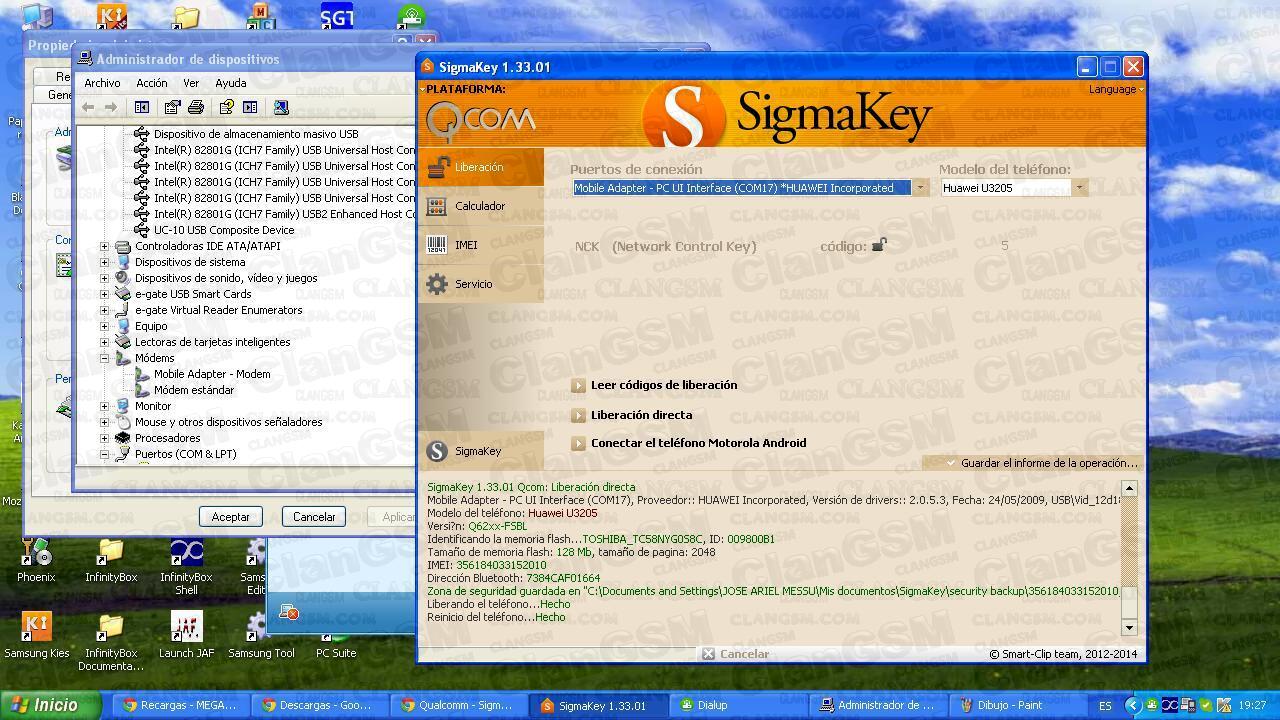Click Aceptar in Propiedades window
This screenshot has height=720, width=1280.
point(230,517)
